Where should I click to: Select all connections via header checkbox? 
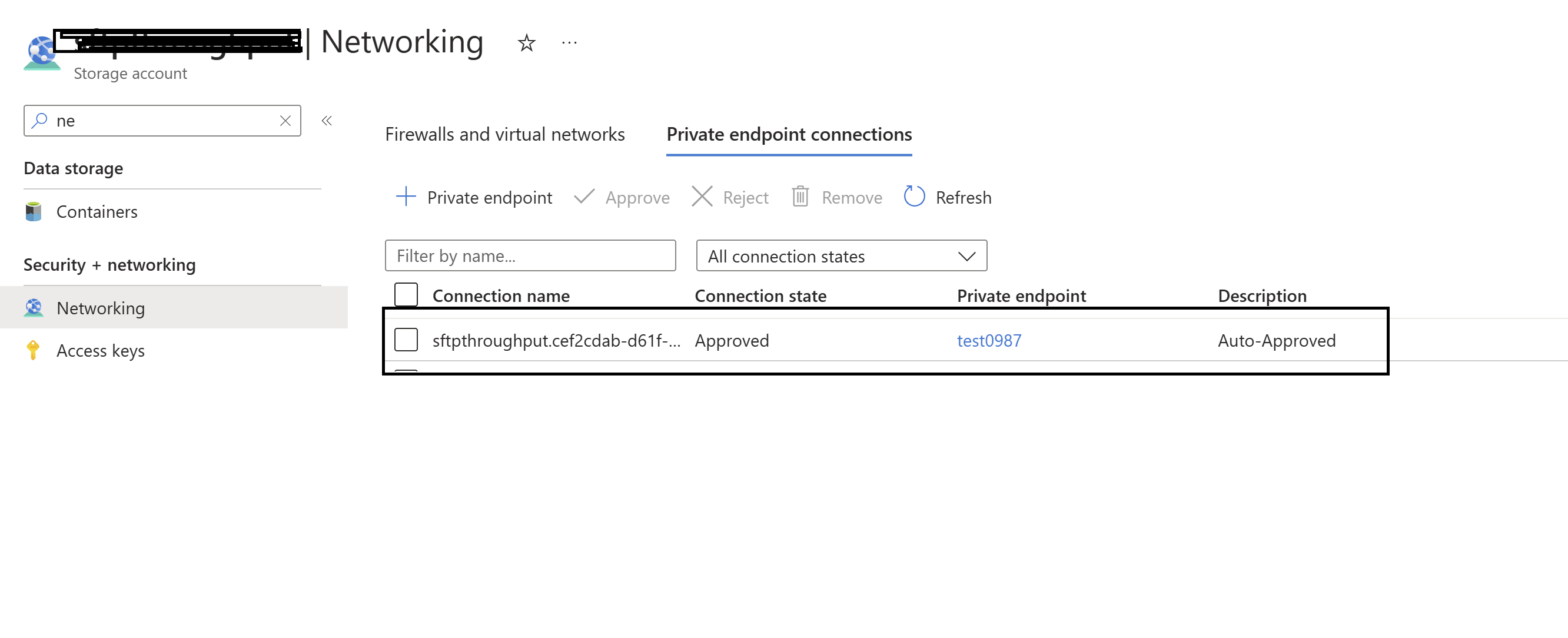(x=406, y=294)
